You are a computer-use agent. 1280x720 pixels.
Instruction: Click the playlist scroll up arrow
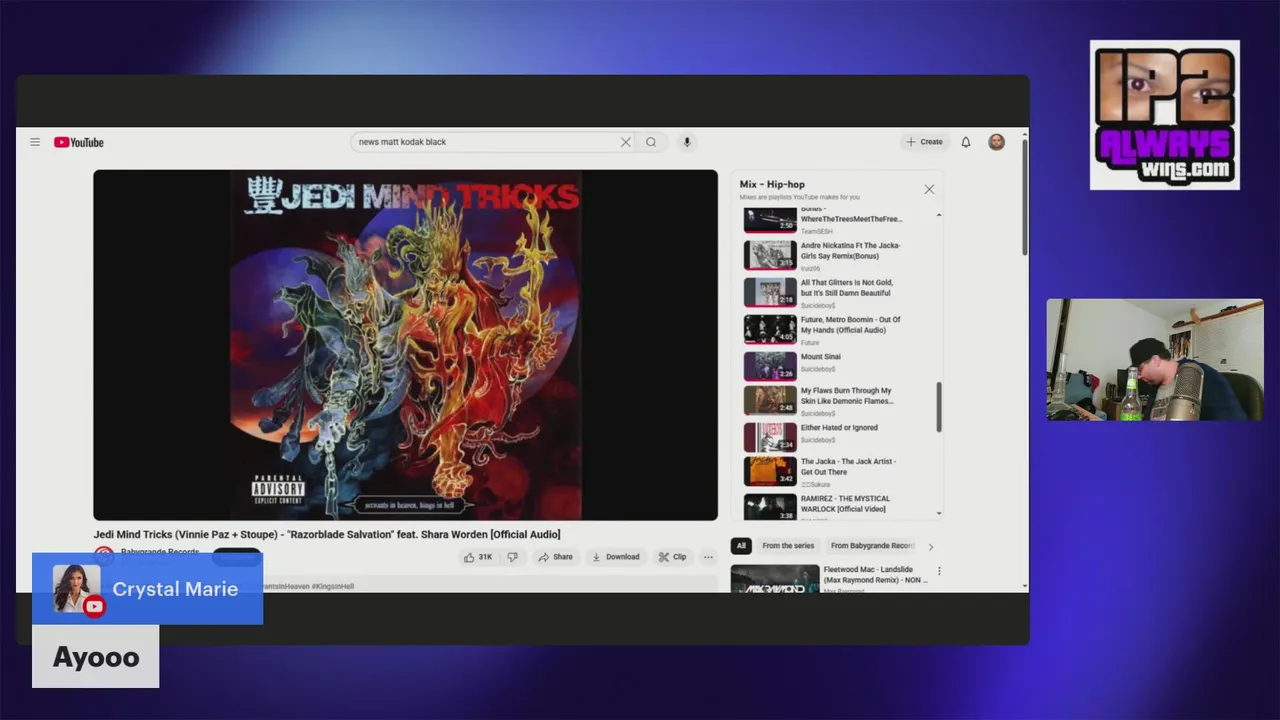(x=938, y=215)
